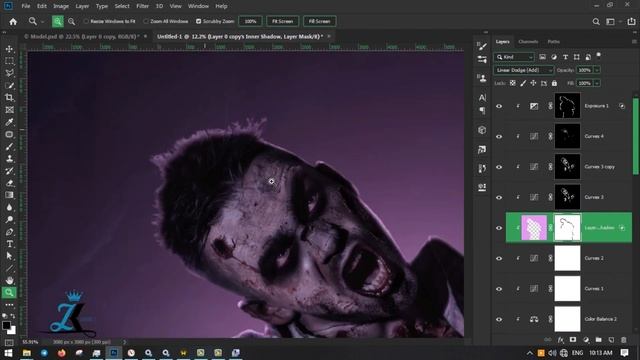The width and height of the screenshot is (640, 360).
Task: Select the Brush tool
Action: [9, 147]
